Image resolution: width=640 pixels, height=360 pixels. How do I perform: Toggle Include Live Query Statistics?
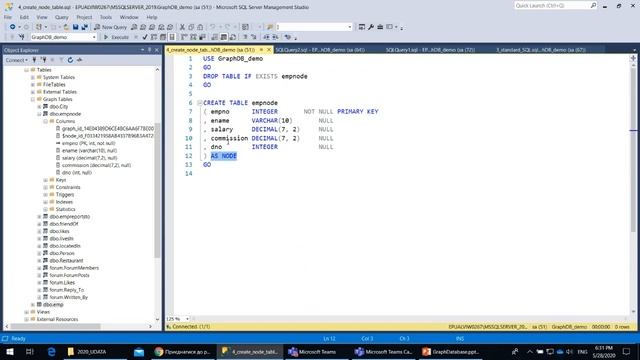193,37
